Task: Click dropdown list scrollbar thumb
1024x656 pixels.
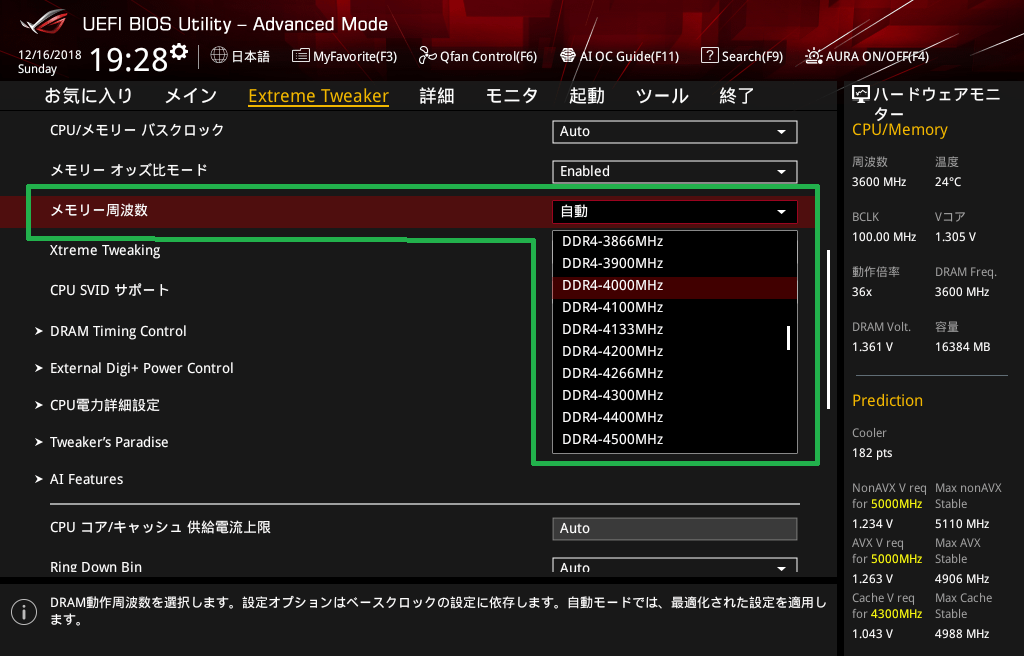Action: point(788,338)
